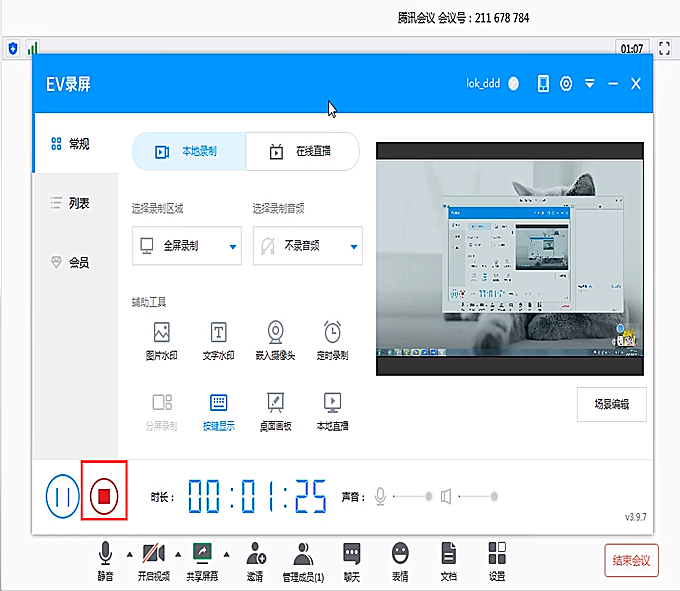
Task: Click 共享屏幕 share screen icon
Action: pyautogui.click(x=202, y=561)
